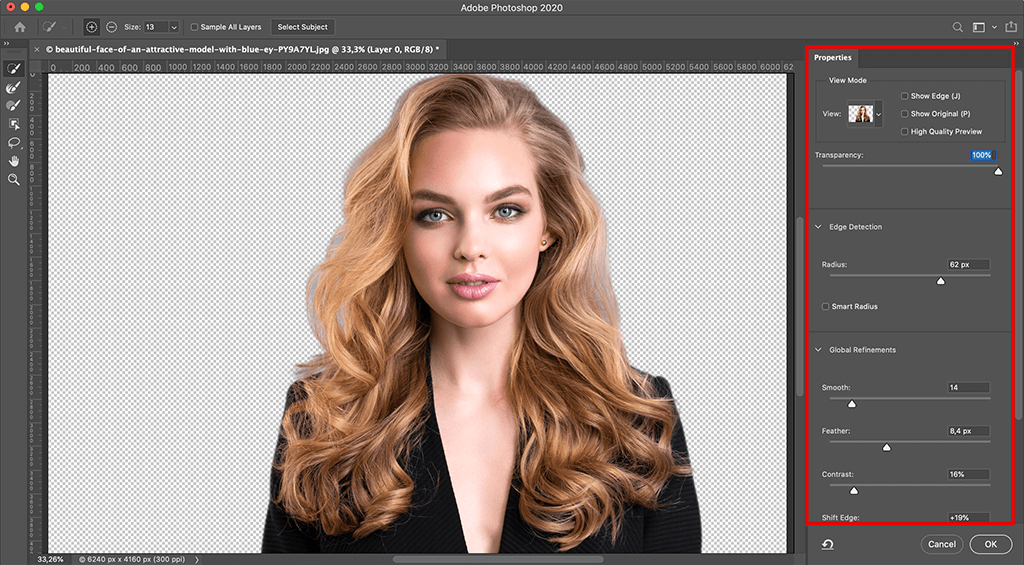Select the Refine Edge Brush tool
This screenshot has height=565, width=1024.
[x=14, y=87]
